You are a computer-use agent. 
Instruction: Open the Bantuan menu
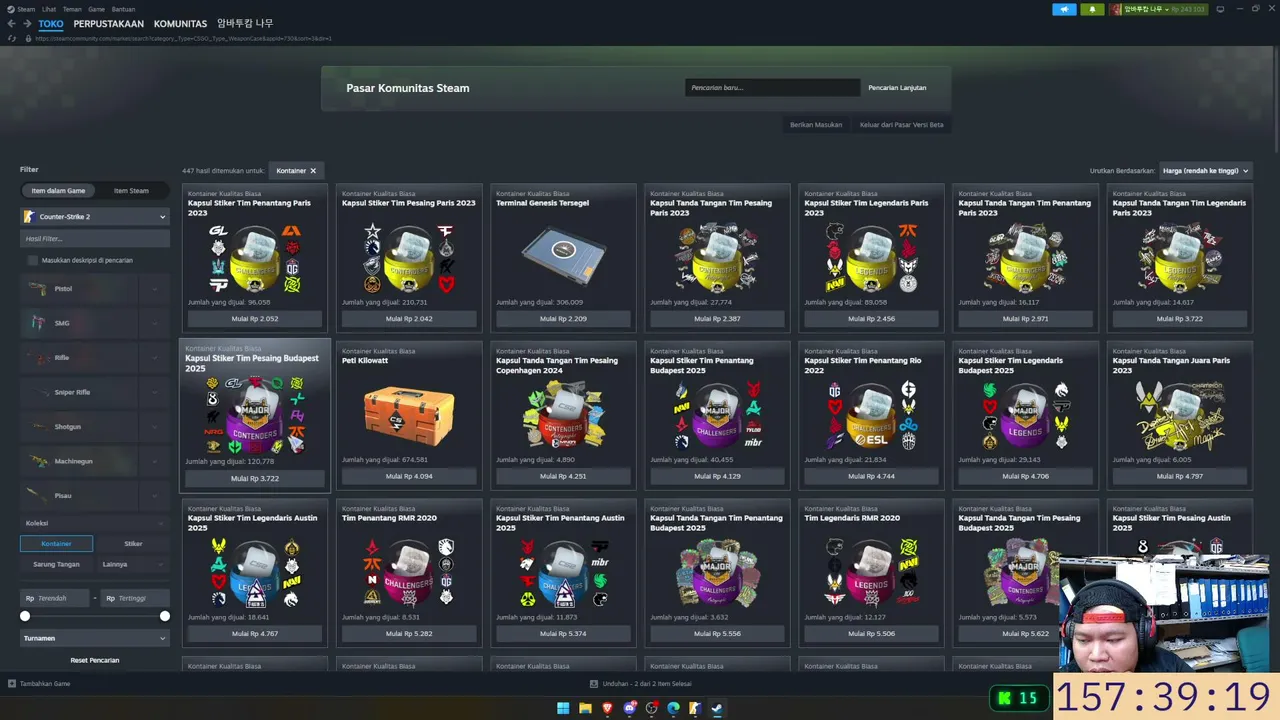pos(123,9)
